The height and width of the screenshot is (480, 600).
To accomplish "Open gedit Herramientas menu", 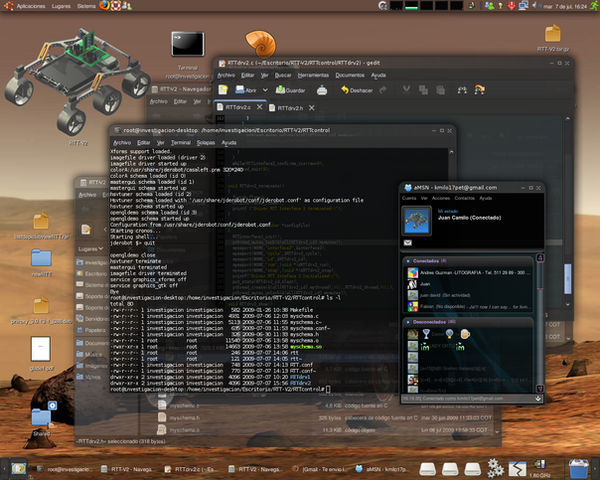I will 313,75.
